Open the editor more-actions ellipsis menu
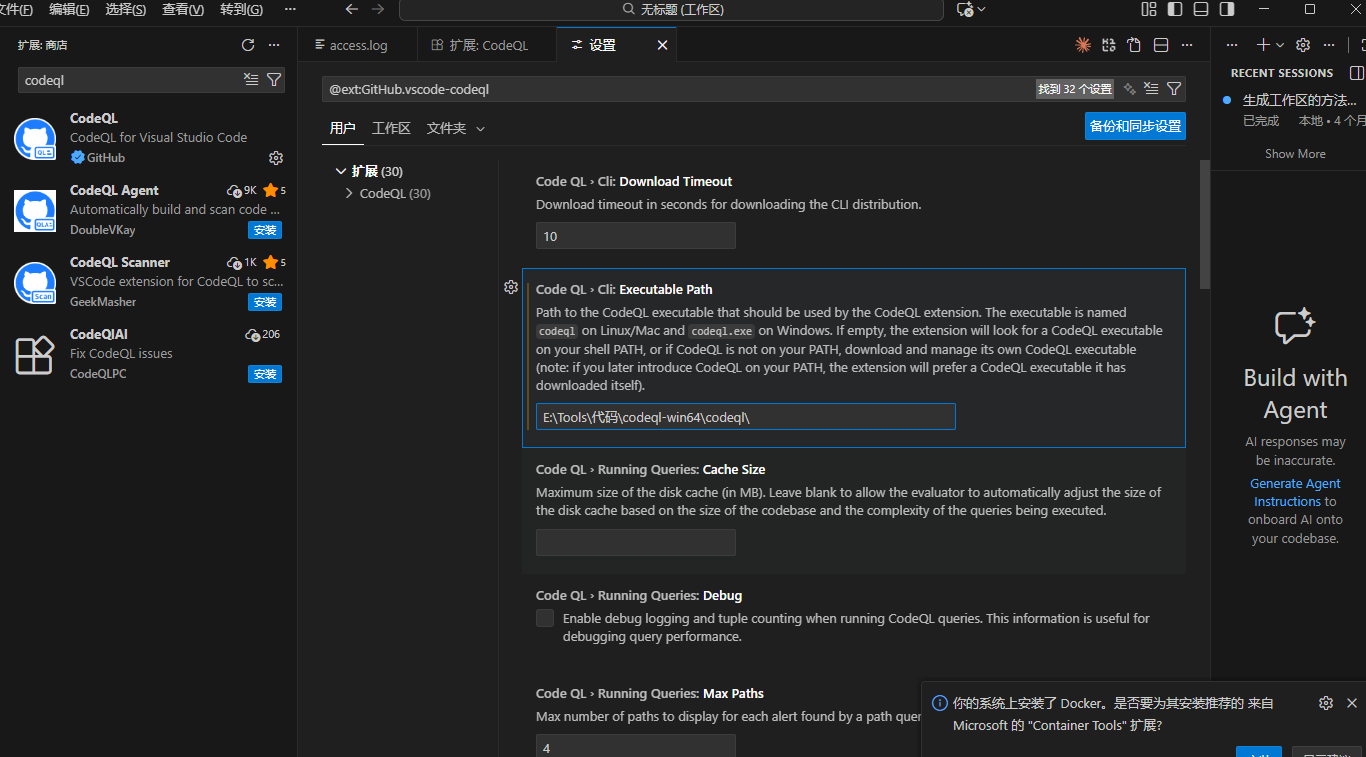This screenshot has height=757, width=1366. (x=1187, y=45)
